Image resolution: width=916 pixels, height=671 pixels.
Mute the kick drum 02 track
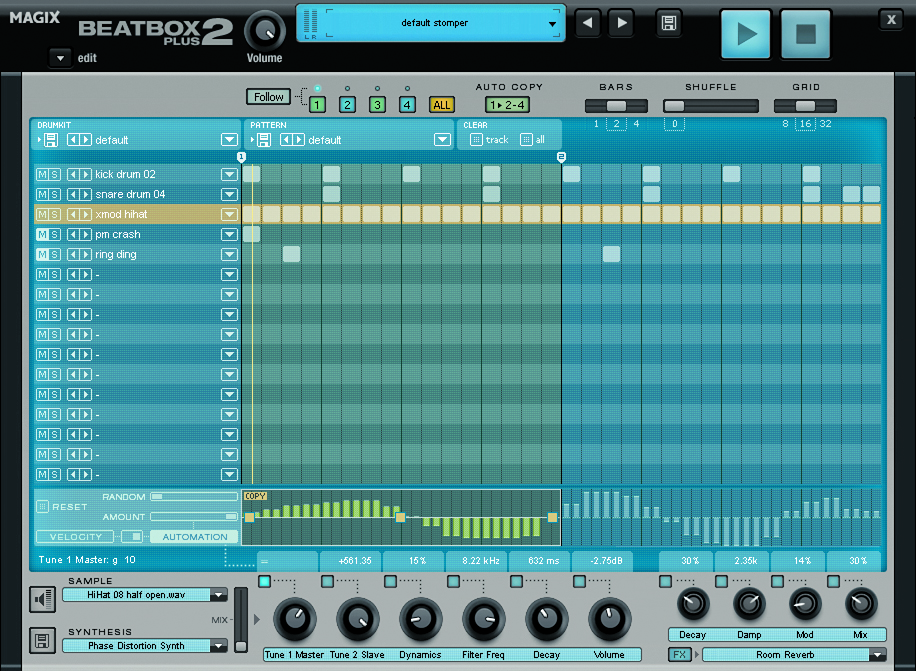(x=42, y=175)
